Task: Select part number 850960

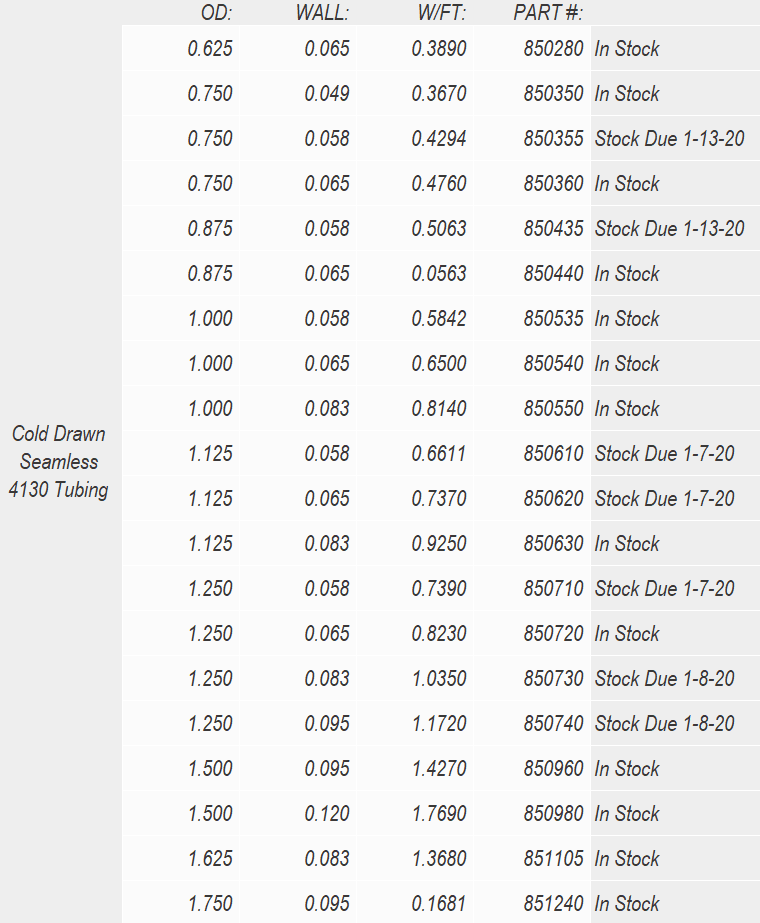Action: pos(553,769)
